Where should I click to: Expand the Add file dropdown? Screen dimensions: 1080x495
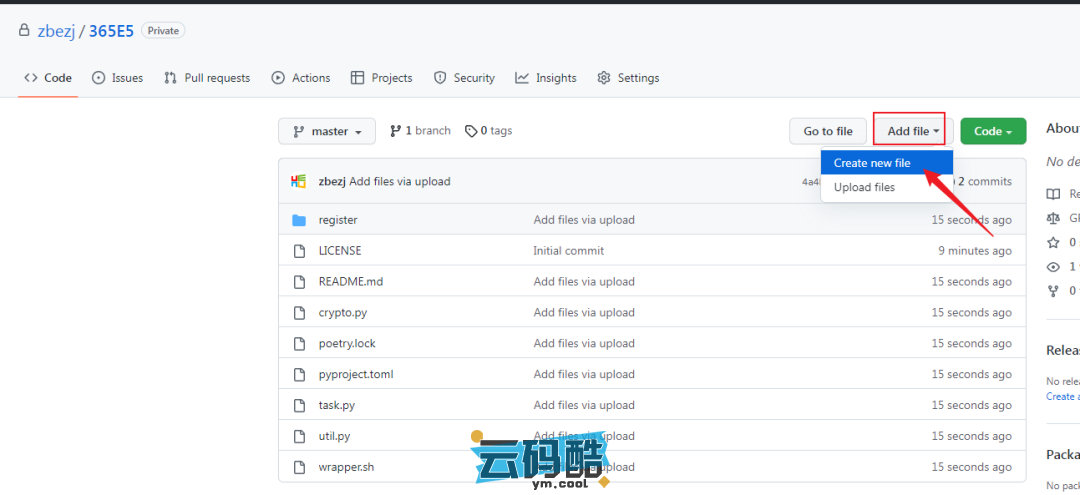pyautogui.click(x=913, y=131)
